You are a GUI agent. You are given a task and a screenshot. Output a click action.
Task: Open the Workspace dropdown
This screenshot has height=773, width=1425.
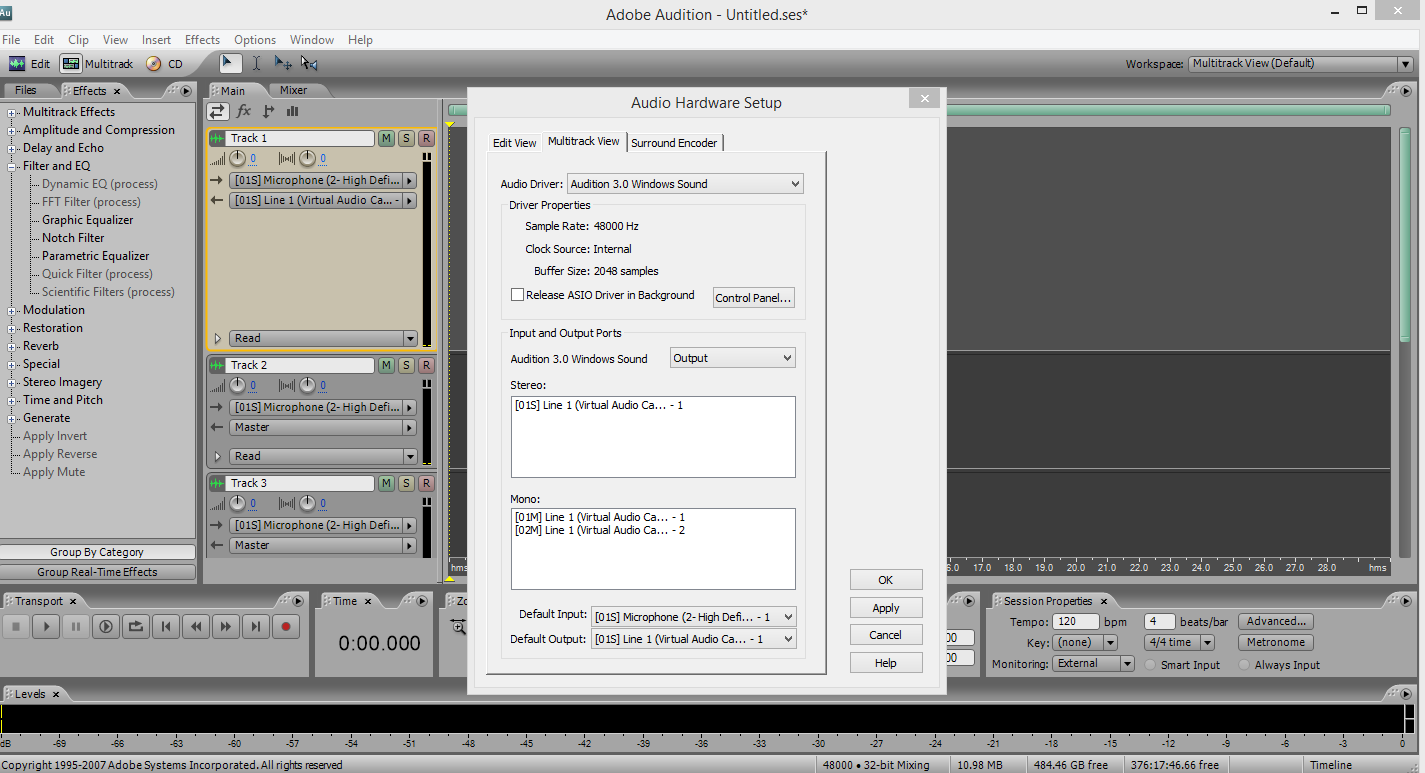pos(1300,63)
